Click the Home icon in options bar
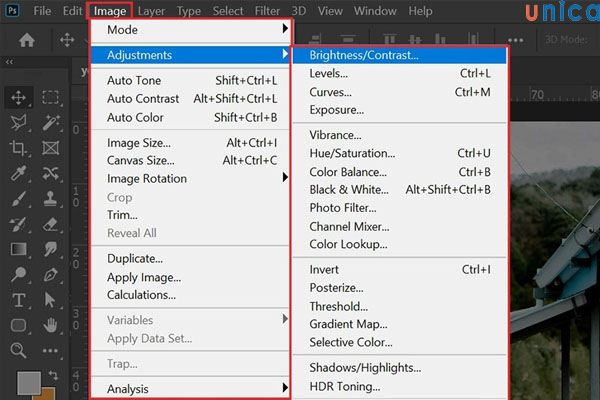 pyautogui.click(x=27, y=41)
